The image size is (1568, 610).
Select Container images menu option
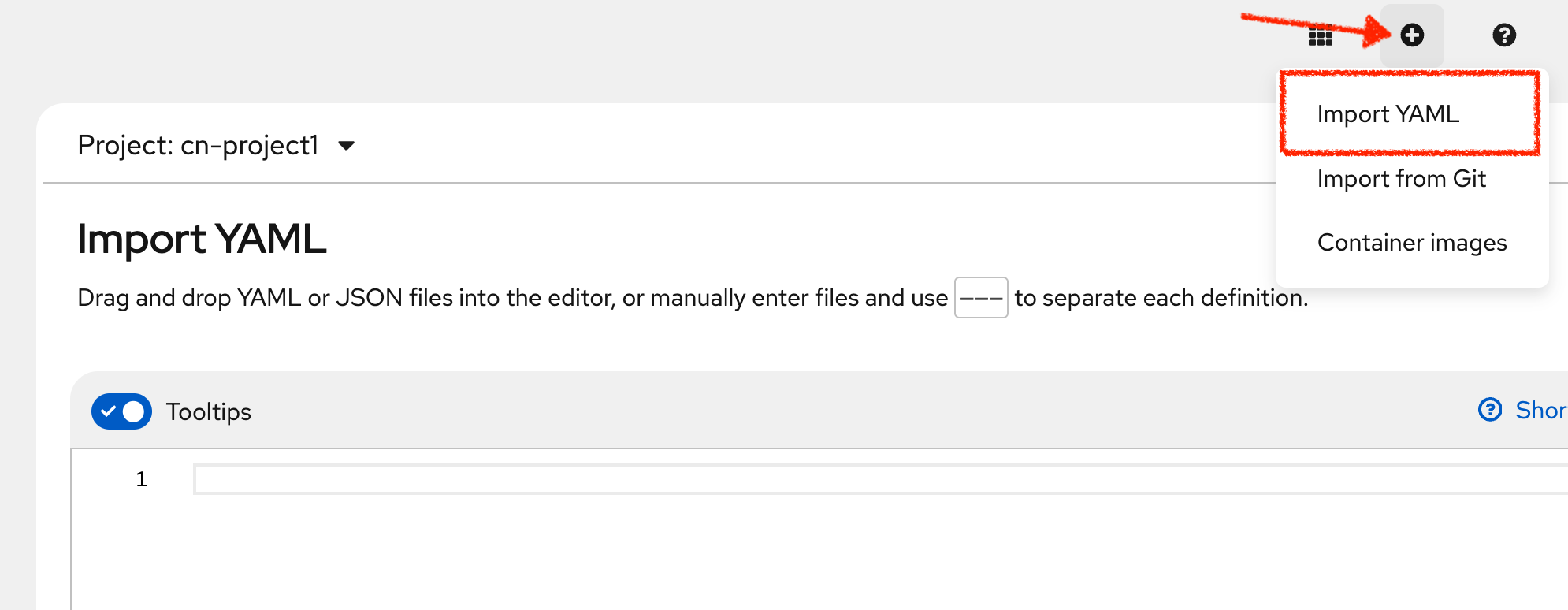coord(1412,243)
